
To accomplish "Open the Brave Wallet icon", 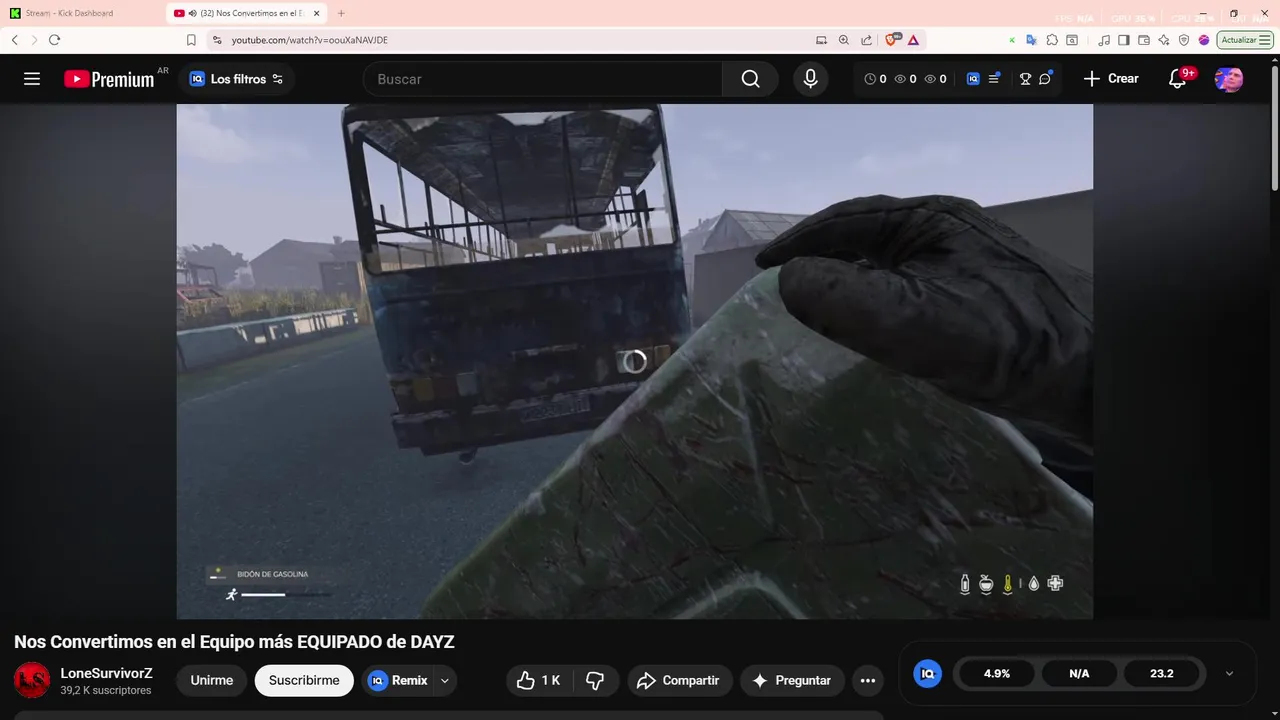I will pos(1144,40).
